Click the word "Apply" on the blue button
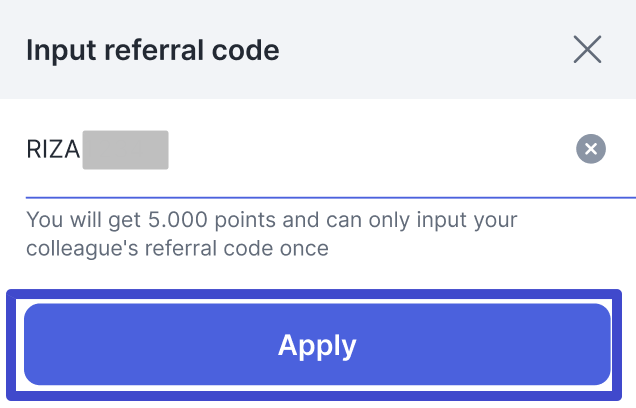Image resolution: width=636 pixels, height=408 pixels. [317, 345]
